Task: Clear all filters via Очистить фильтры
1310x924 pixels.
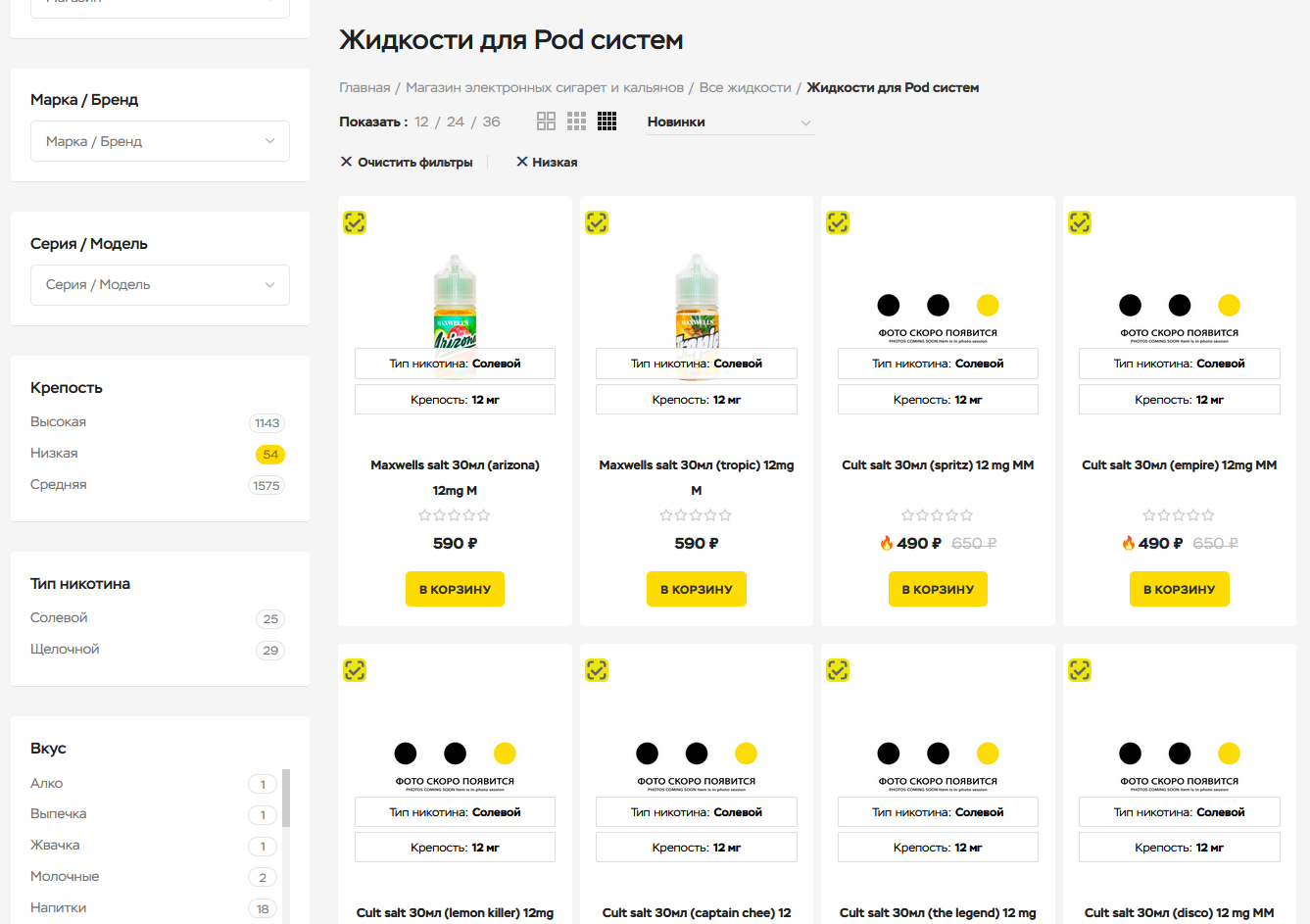Action: (415, 162)
